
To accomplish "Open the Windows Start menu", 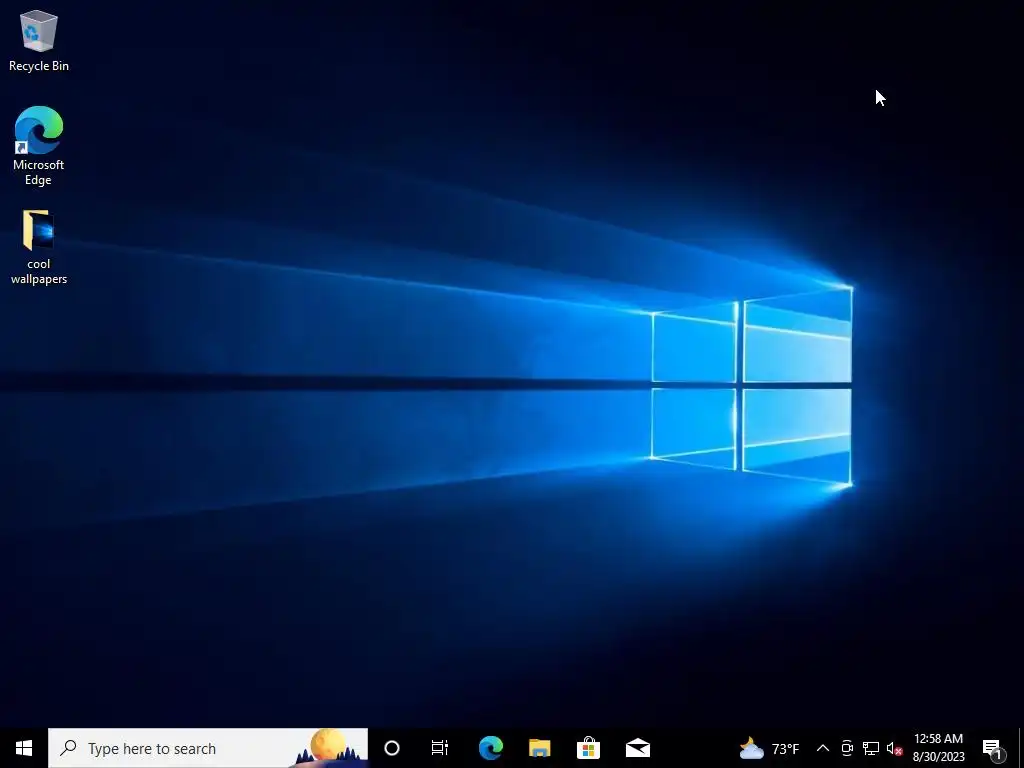I will 24,748.
